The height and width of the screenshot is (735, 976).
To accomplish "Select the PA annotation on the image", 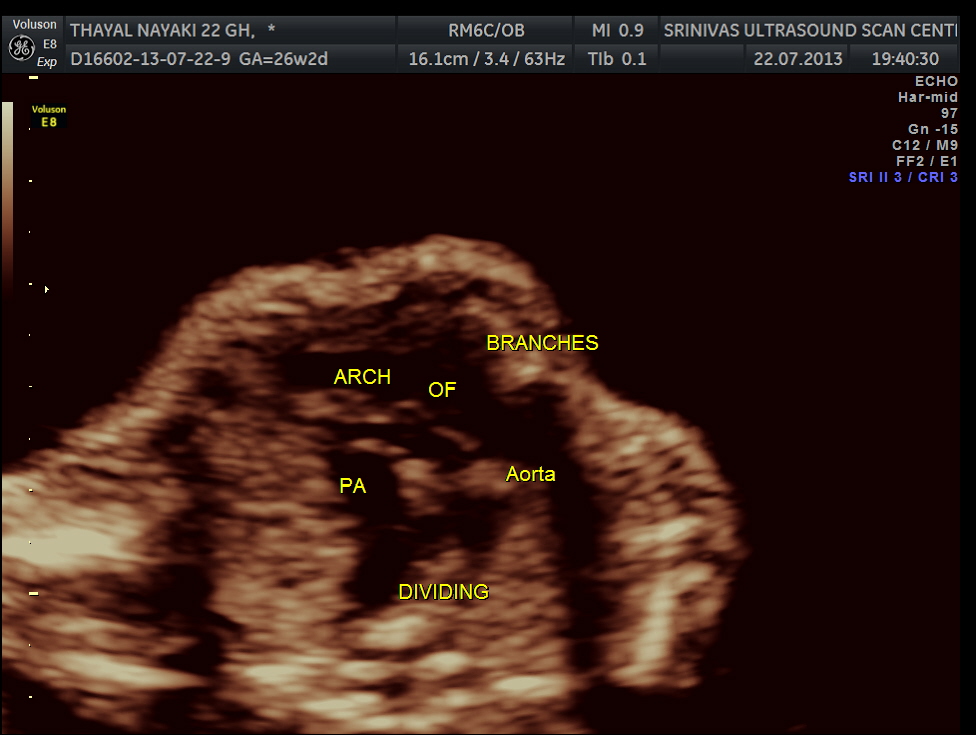I will pyautogui.click(x=352, y=486).
